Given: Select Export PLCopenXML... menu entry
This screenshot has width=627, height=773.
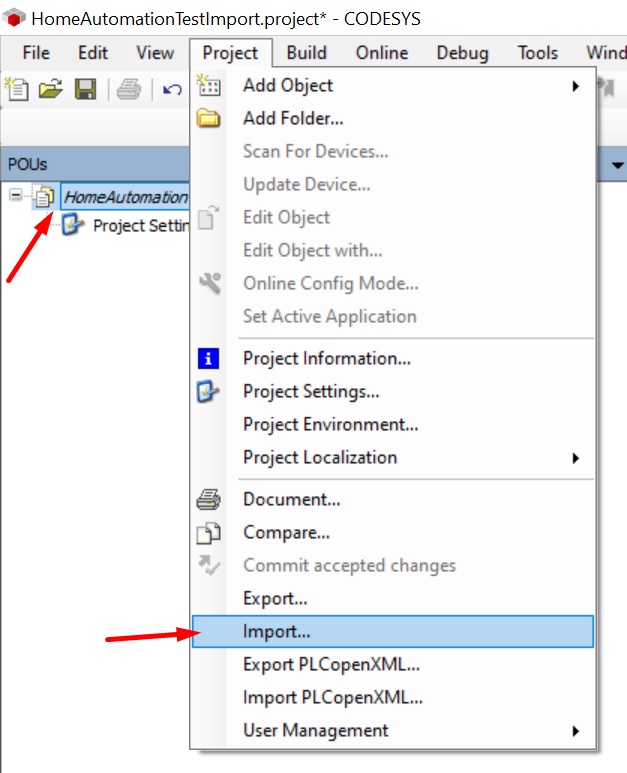Looking at the screenshot, I should [x=393, y=665].
